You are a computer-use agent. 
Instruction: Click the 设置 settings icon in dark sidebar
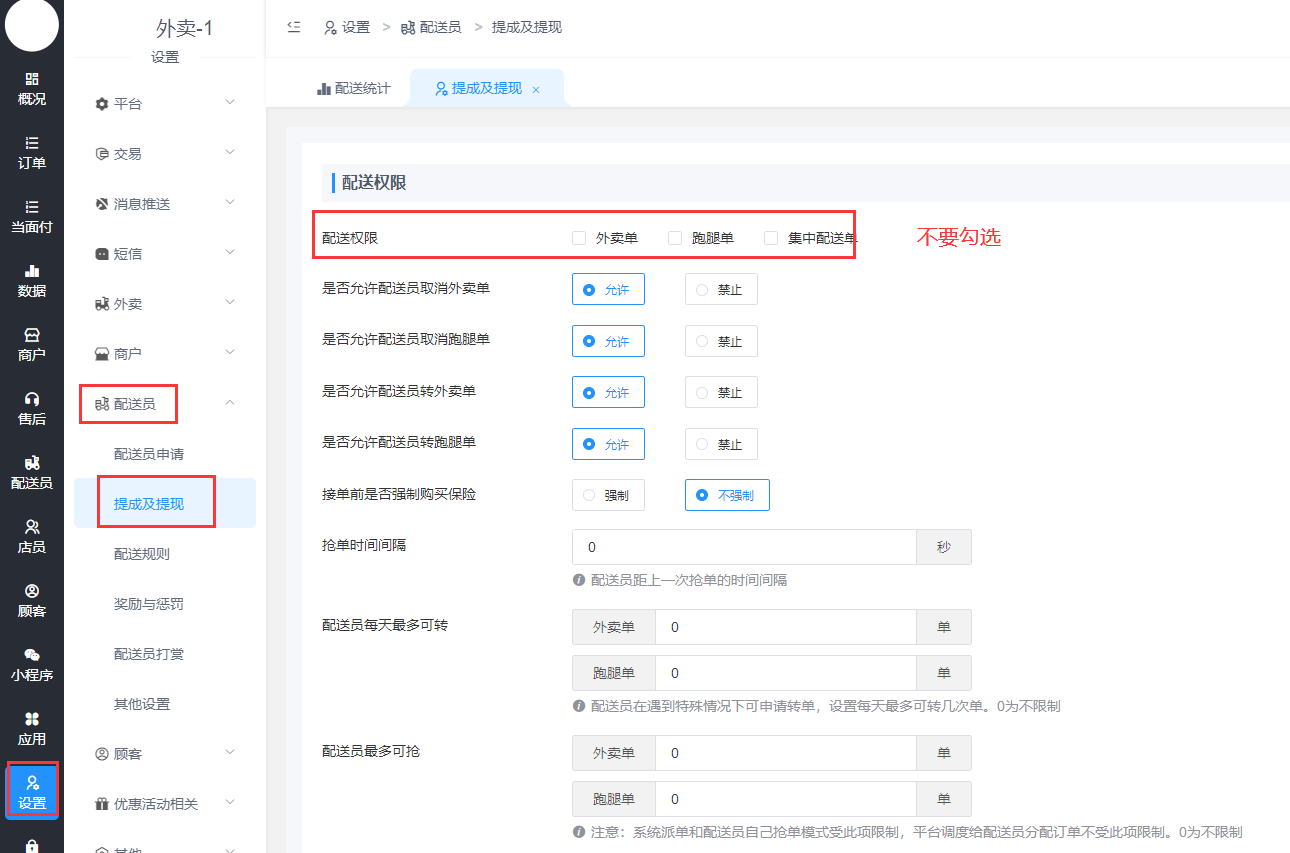pyautogui.click(x=32, y=783)
